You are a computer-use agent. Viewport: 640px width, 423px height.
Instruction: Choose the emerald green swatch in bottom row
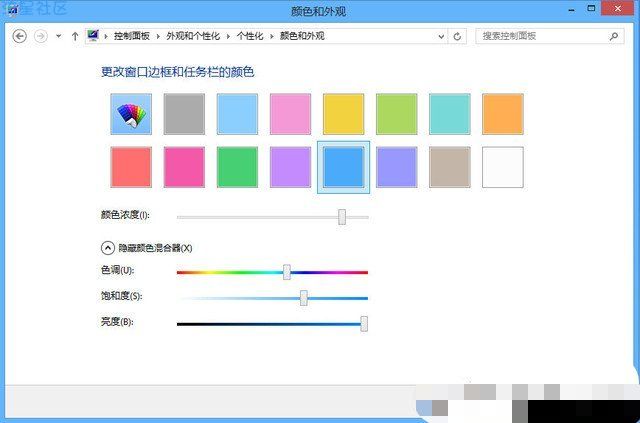[x=237, y=167]
